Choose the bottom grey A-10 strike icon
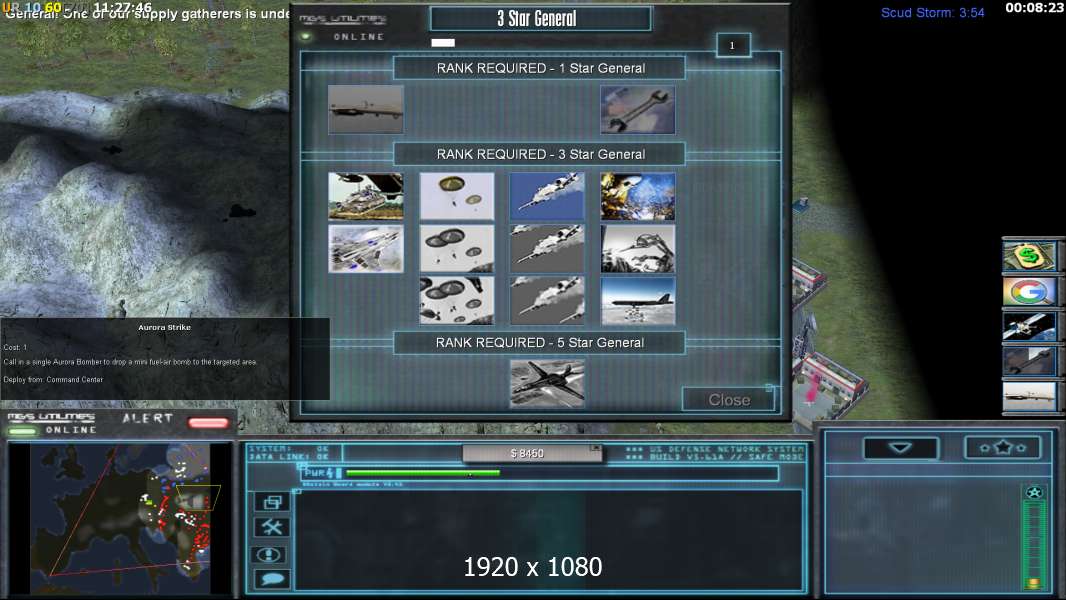Viewport: 1066px width, 600px height. click(x=547, y=300)
